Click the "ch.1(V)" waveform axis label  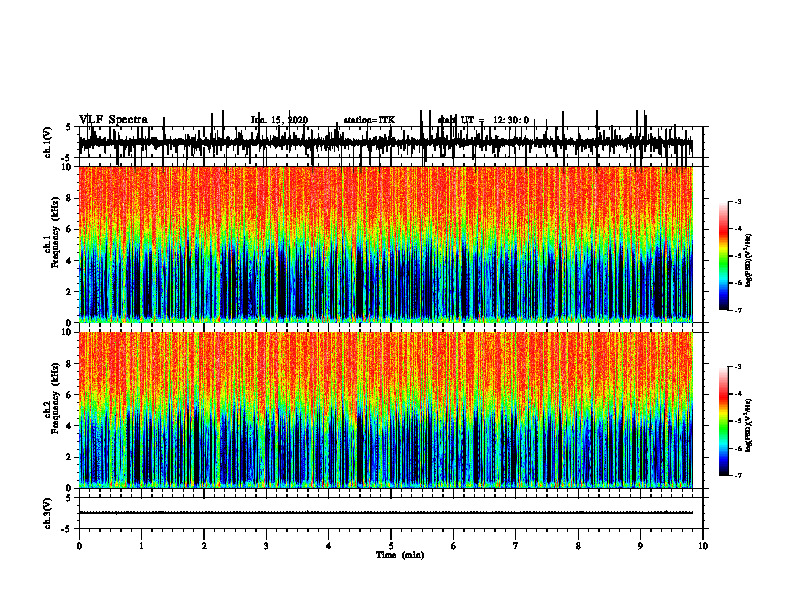click(48, 142)
